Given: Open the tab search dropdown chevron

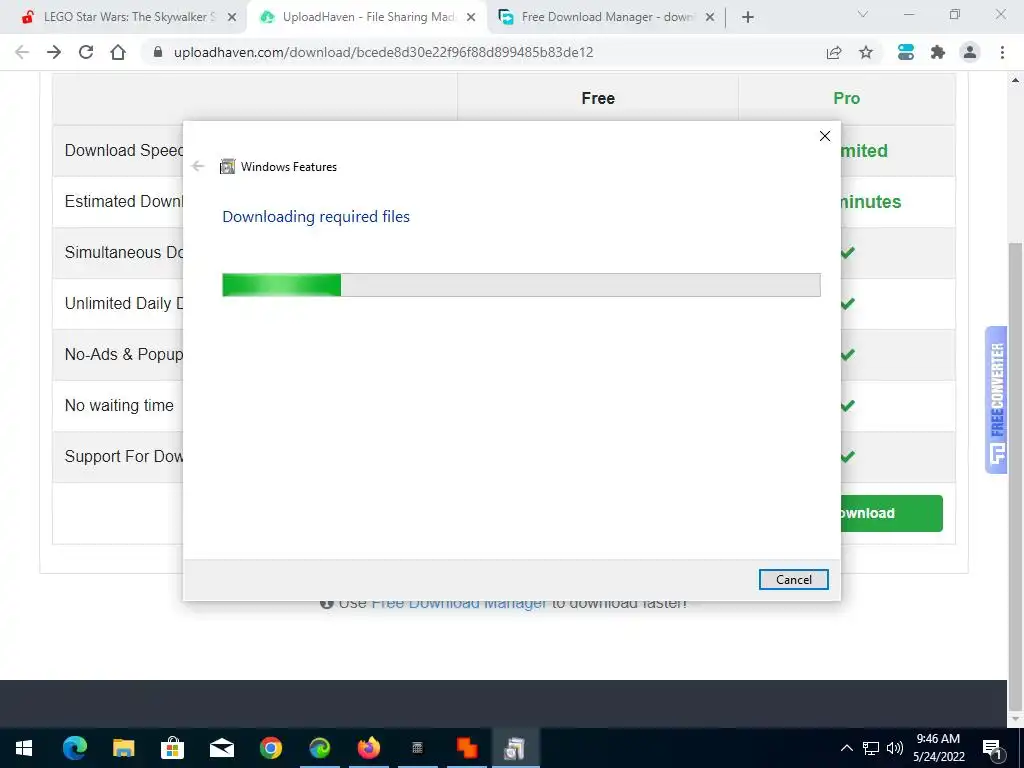Looking at the screenshot, I should (863, 14).
